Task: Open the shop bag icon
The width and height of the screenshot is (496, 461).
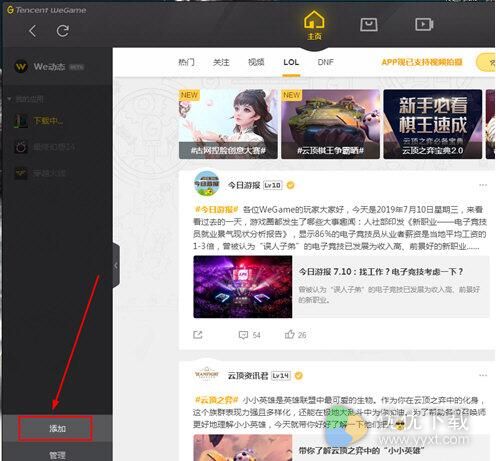Action: (x=369, y=24)
